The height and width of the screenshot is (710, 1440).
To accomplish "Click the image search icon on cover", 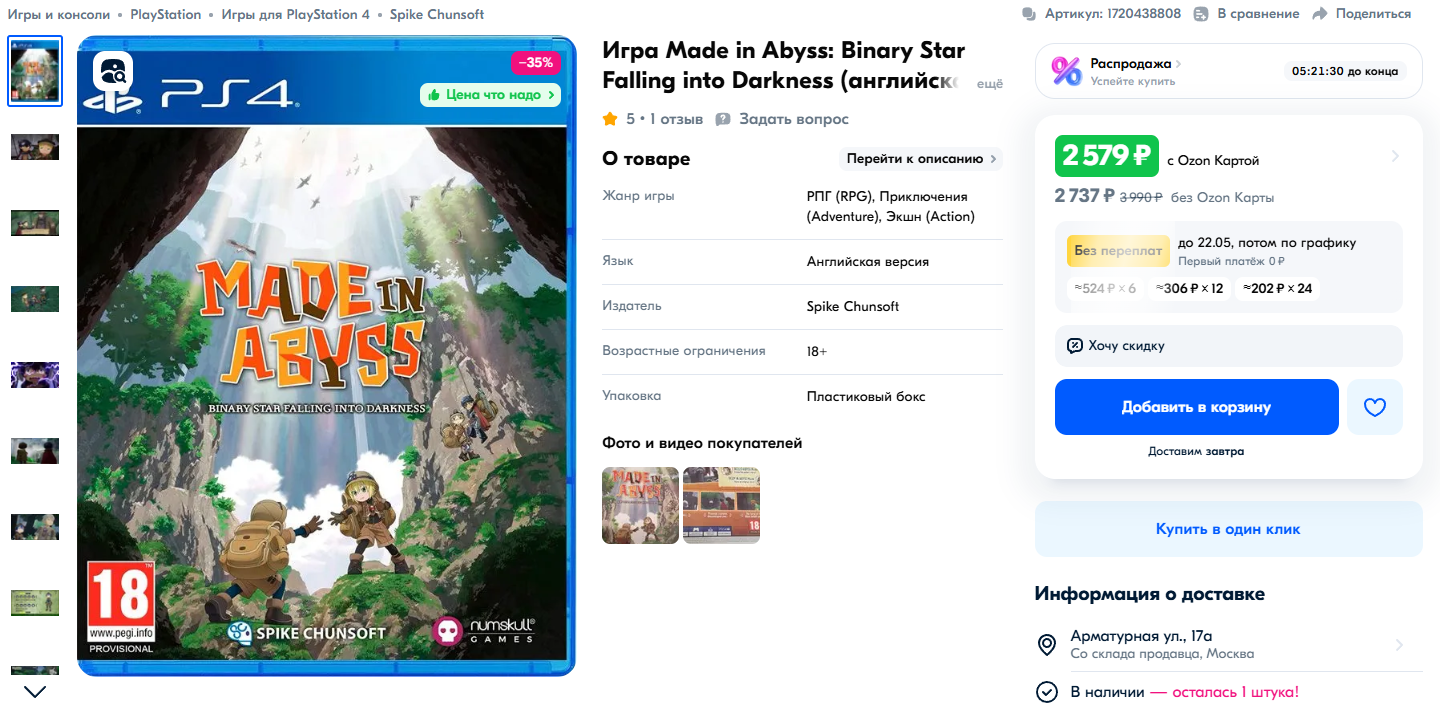I will point(113,71).
